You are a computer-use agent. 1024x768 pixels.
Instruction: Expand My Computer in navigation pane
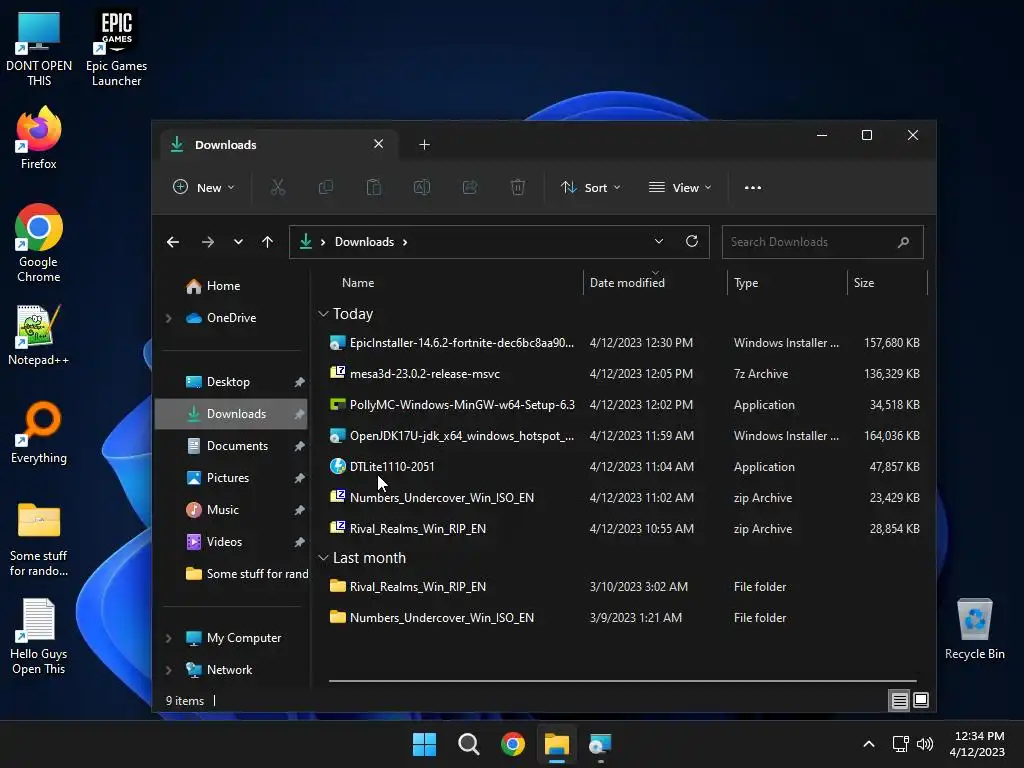click(x=168, y=638)
